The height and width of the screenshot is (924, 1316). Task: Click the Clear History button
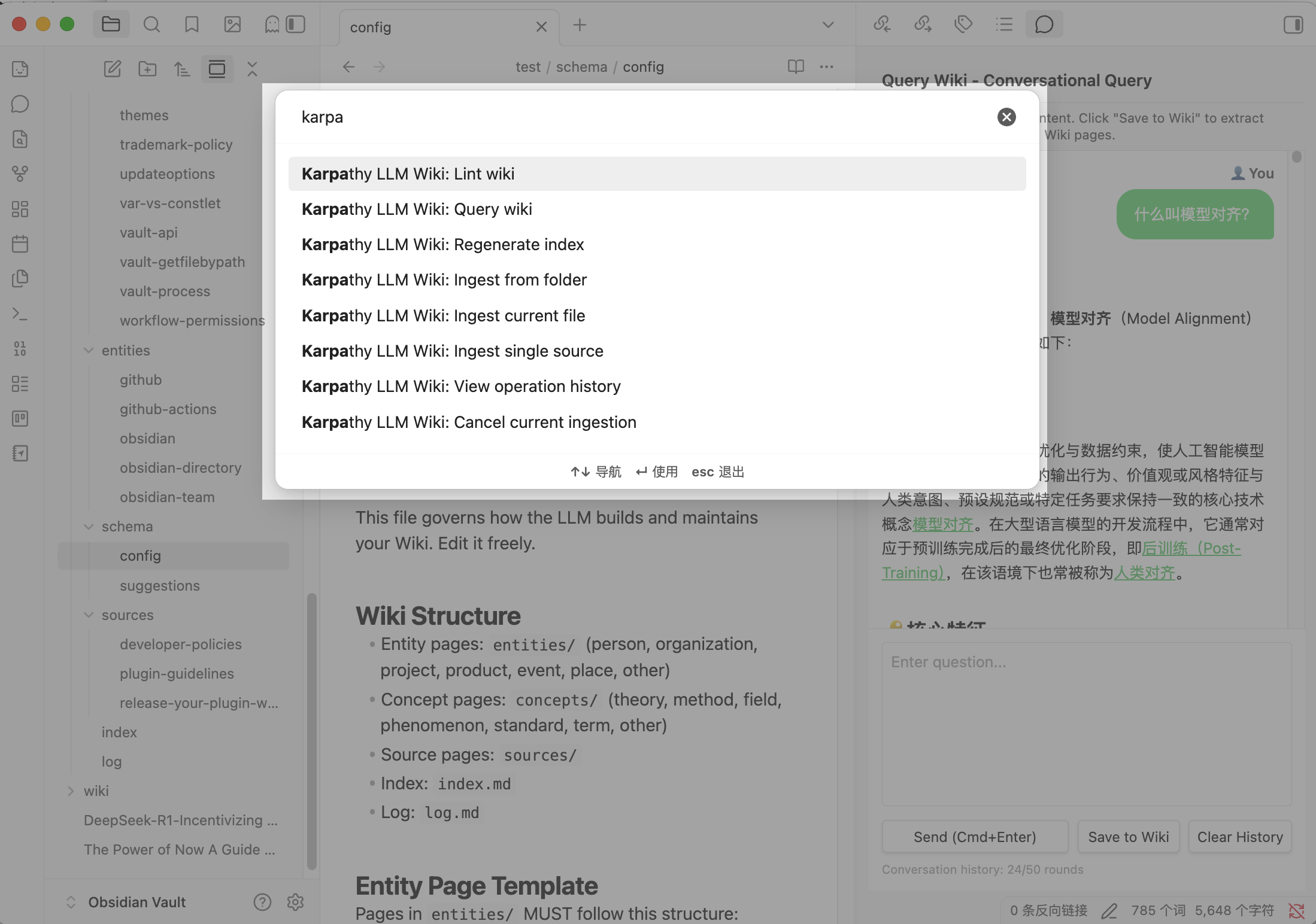tap(1240, 837)
